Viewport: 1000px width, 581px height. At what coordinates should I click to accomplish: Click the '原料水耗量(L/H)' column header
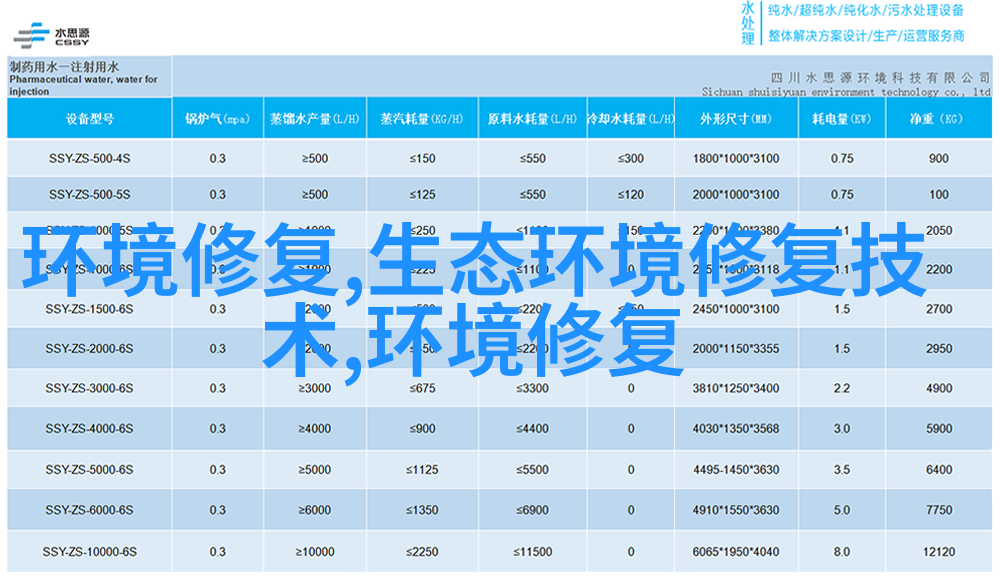pos(532,119)
